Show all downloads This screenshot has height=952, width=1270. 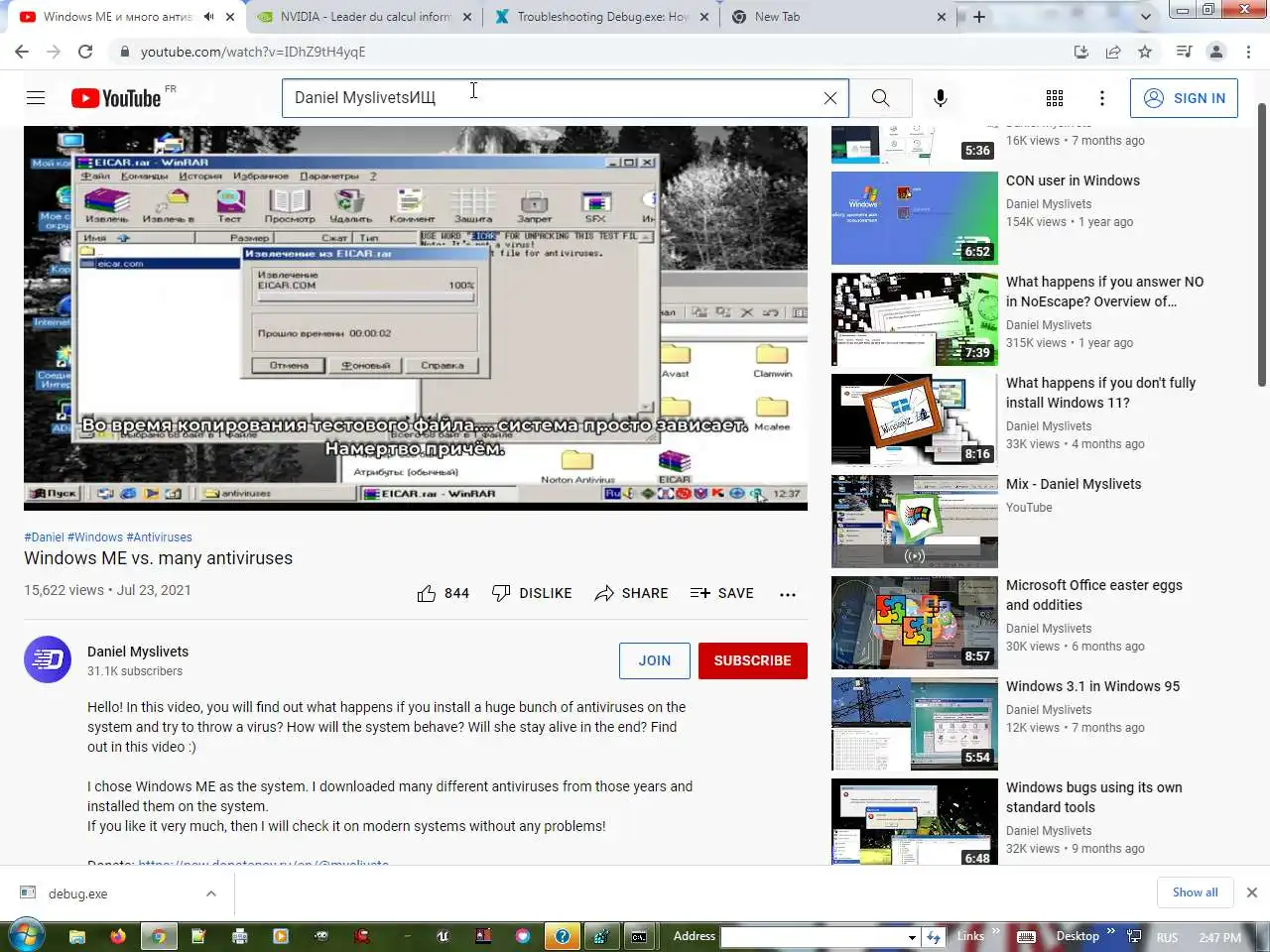coord(1195,892)
